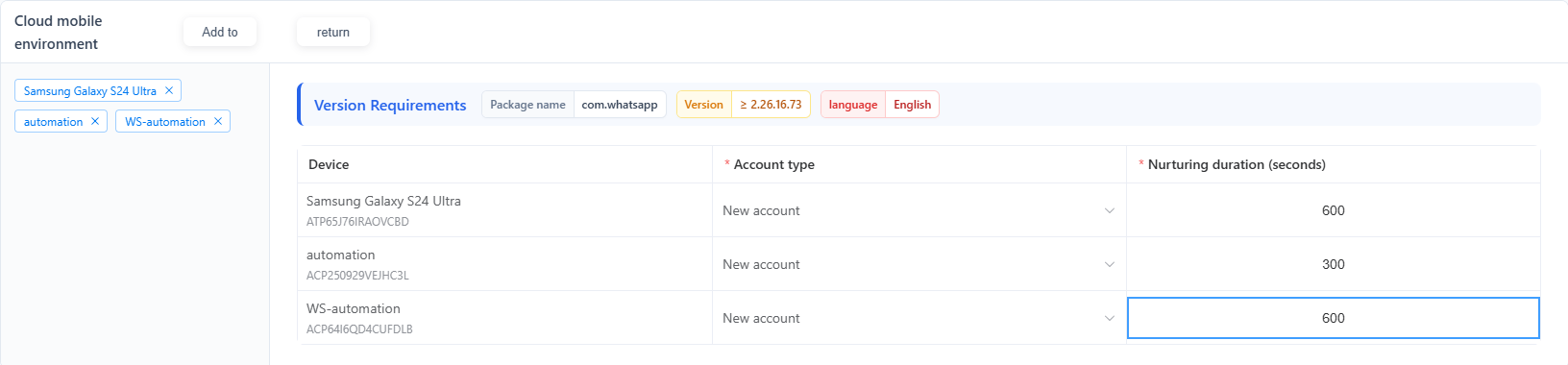This screenshot has height=365, width=1568.
Task: Click WS-automation device name in table
Action: (354, 308)
